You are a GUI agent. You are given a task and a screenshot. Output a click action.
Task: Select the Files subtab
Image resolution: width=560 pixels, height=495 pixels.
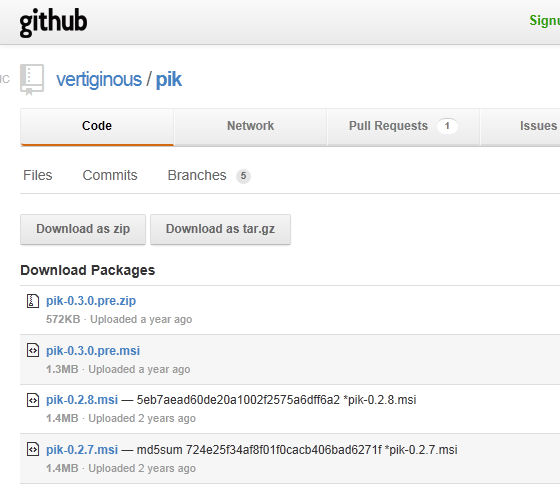pyautogui.click(x=38, y=175)
